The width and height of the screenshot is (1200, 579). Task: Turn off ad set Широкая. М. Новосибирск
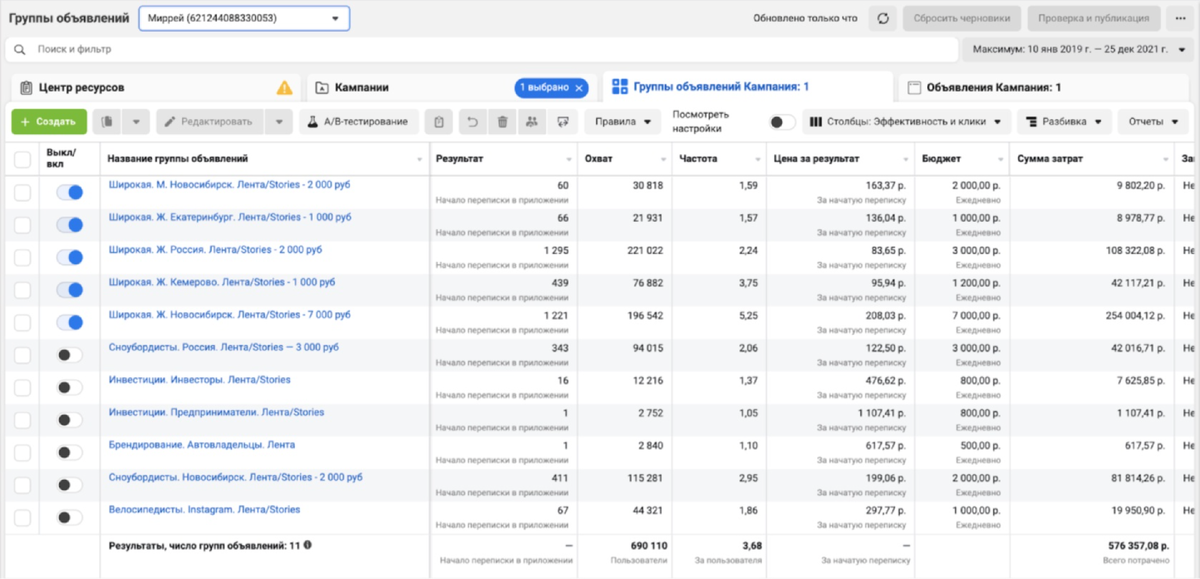tap(69, 192)
